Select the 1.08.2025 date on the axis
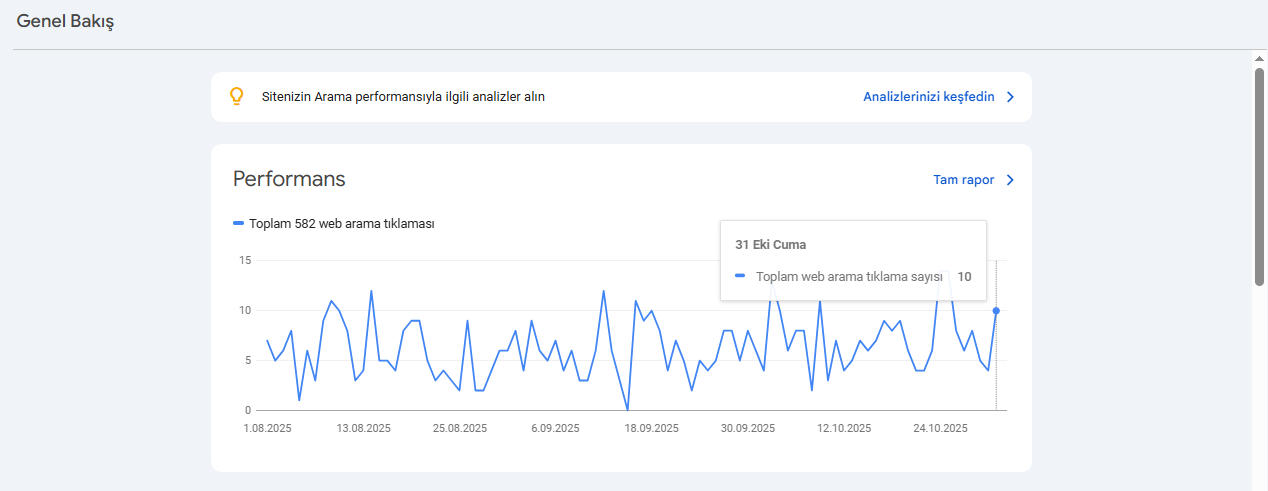Viewport: 1268px width, 491px height. [268, 428]
